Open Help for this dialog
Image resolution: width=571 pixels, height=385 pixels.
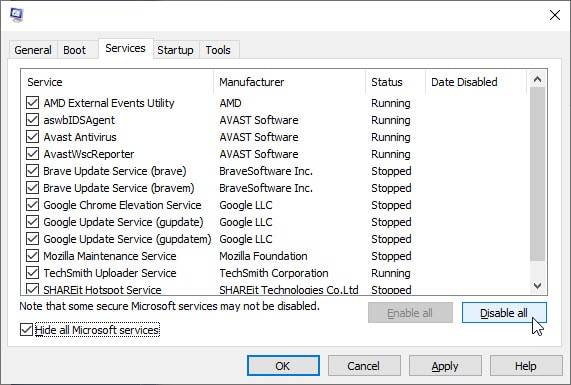526,366
